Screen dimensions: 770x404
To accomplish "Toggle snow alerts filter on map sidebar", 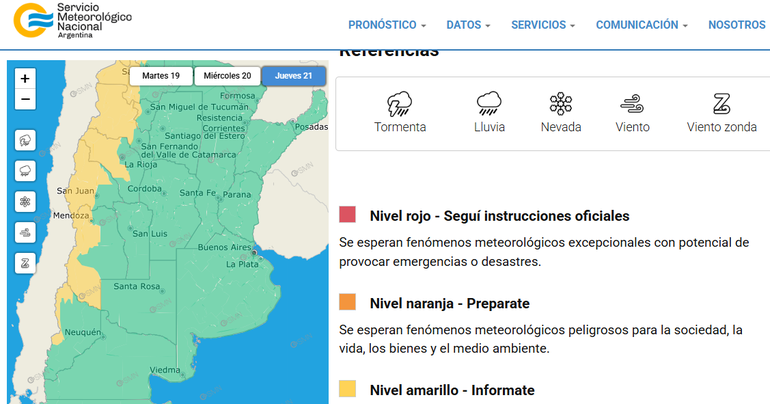I will click(x=25, y=201).
